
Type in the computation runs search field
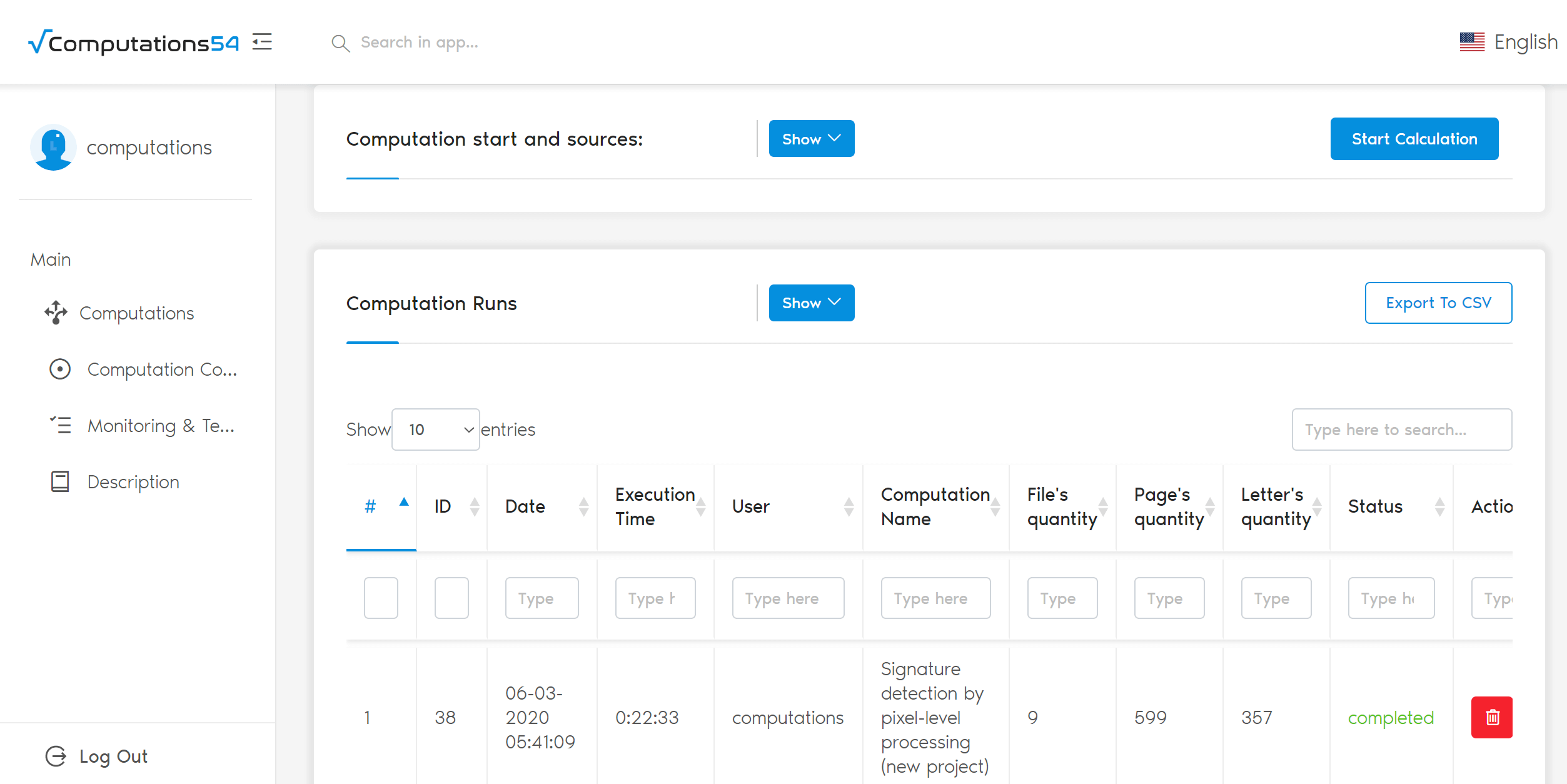tap(1400, 429)
